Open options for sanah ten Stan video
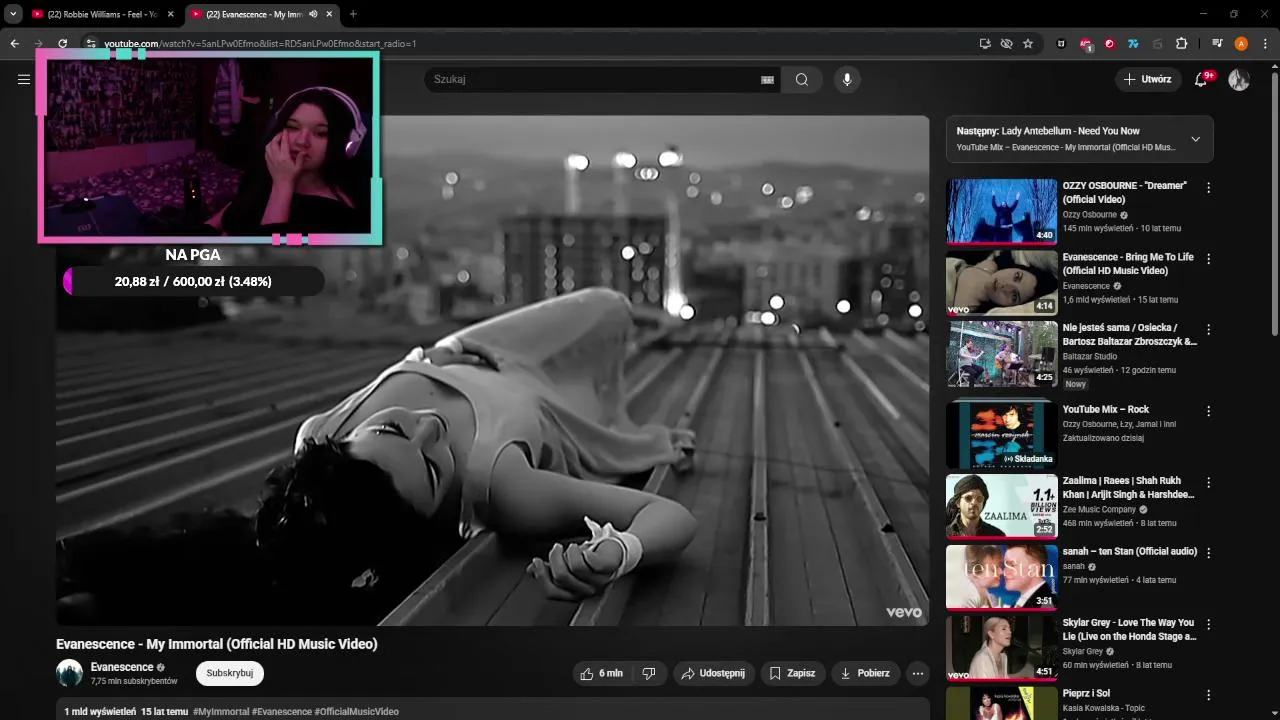Screen dimensions: 1280x720 coord(1208,553)
